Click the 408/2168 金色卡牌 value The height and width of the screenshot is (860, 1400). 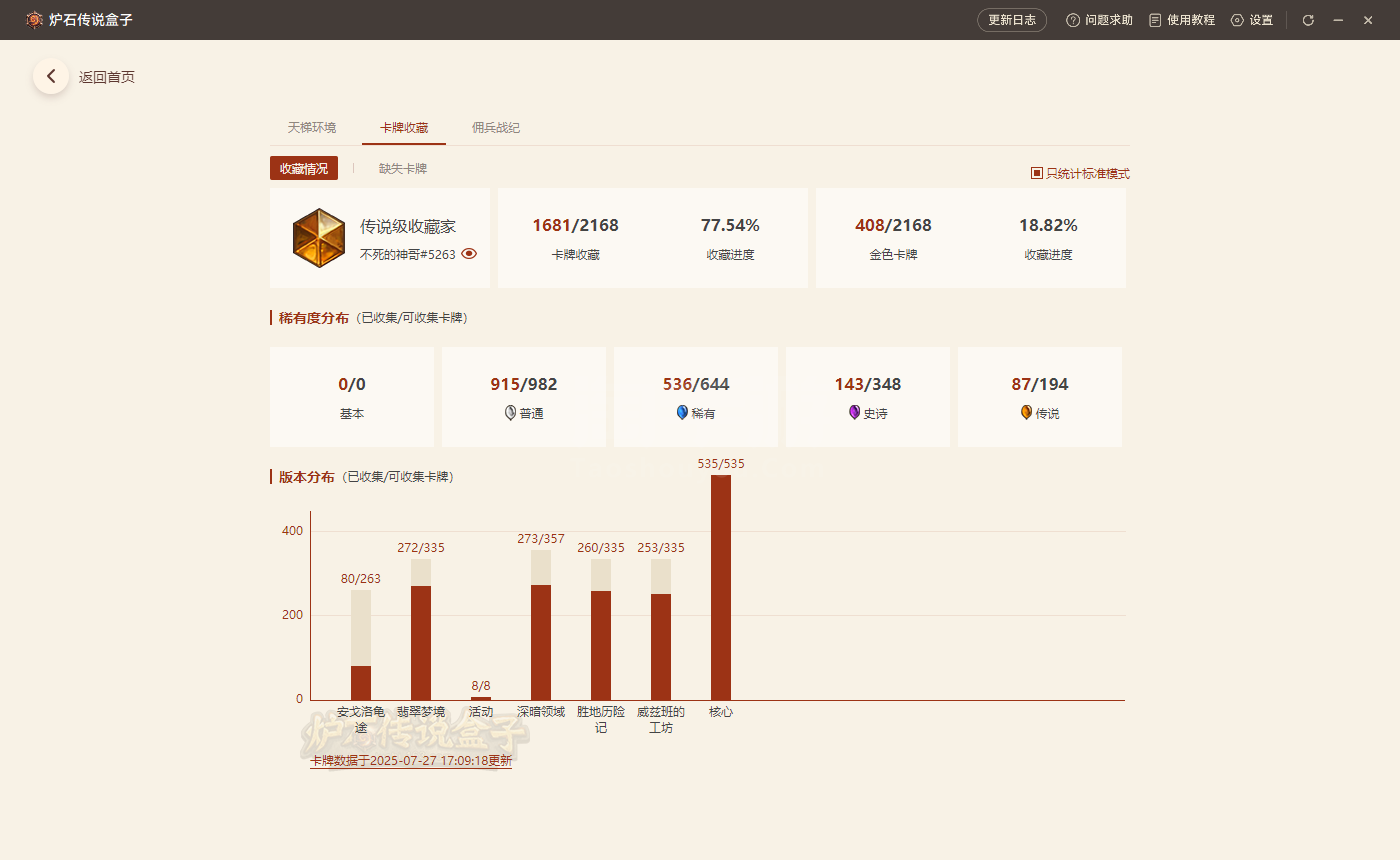[x=894, y=225]
